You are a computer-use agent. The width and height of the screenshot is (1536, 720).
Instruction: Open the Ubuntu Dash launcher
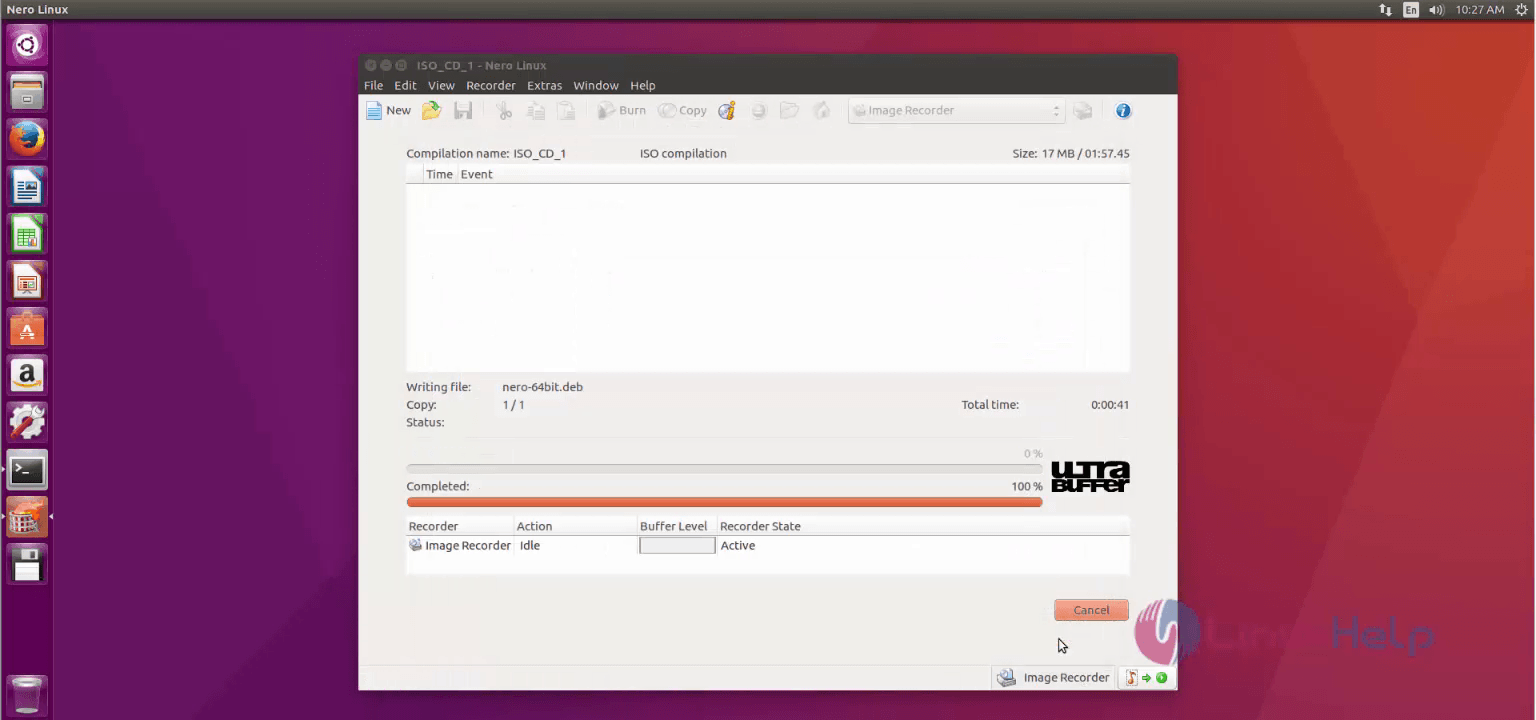click(x=27, y=45)
